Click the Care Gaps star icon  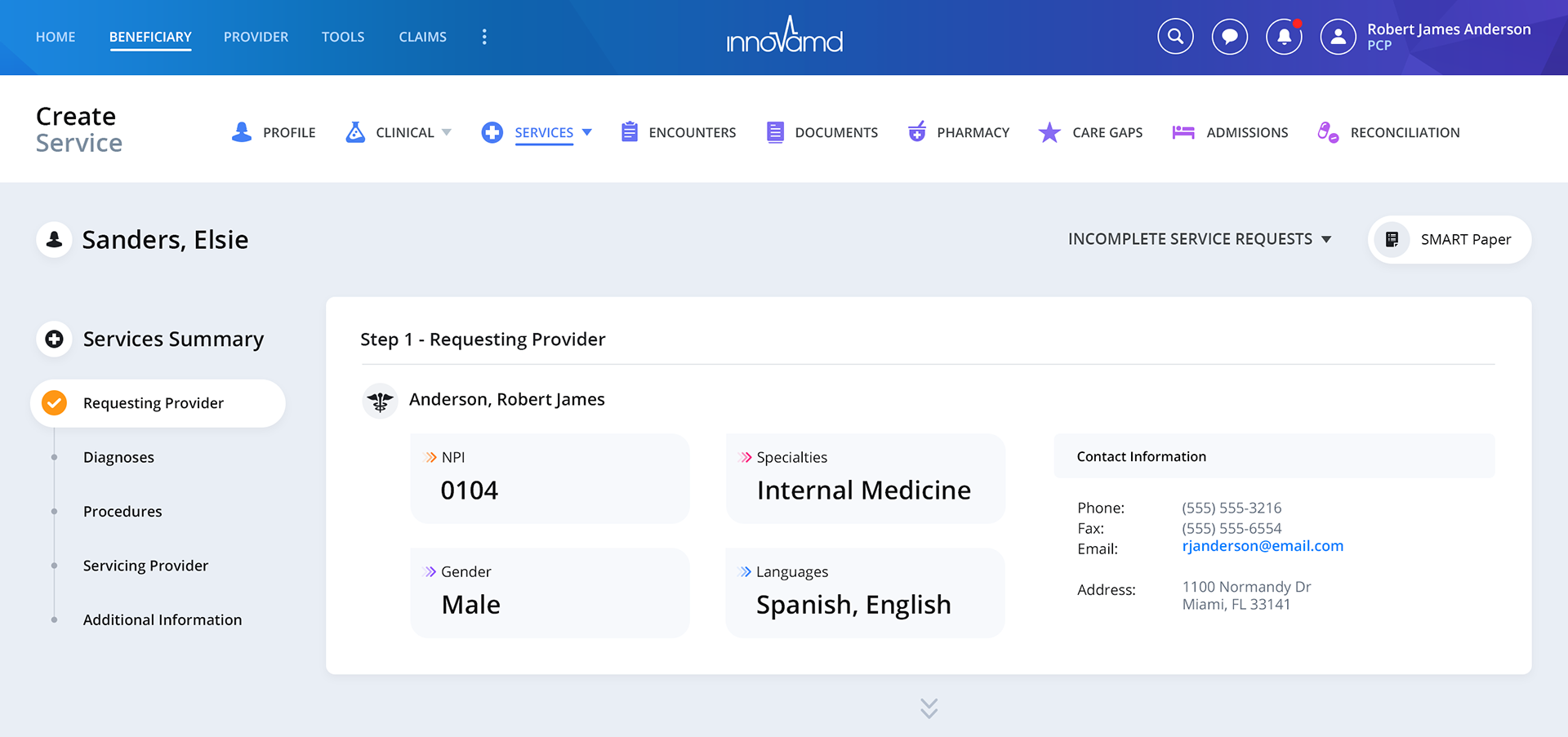[1049, 131]
